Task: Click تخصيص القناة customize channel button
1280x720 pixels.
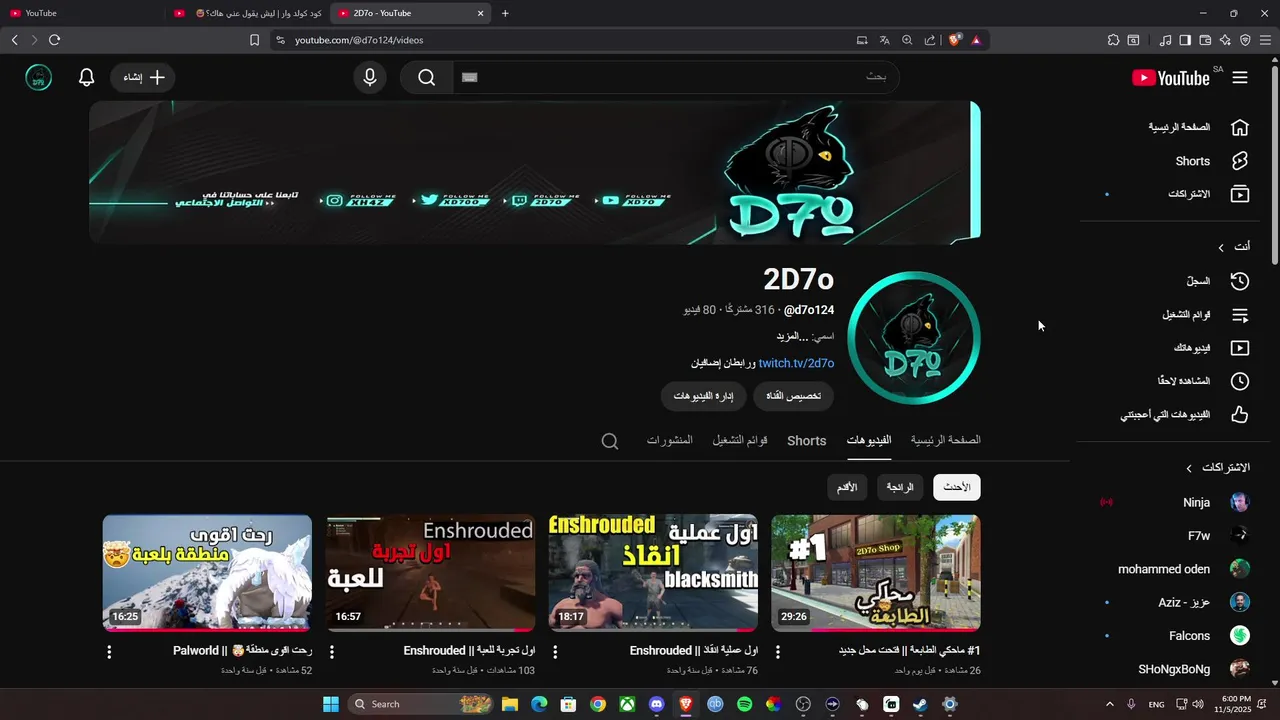Action: 793,396
